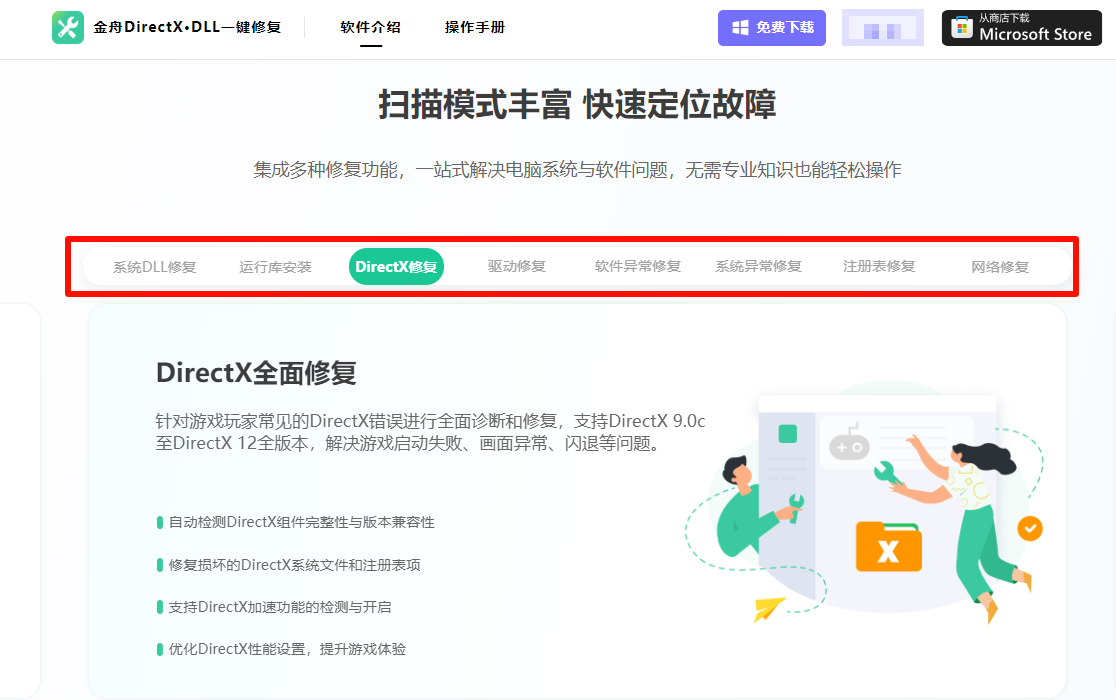The height and width of the screenshot is (700, 1116).
Task: Click the Windows logo in 免费下载 button
Action: pyautogui.click(x=740, y=28)
